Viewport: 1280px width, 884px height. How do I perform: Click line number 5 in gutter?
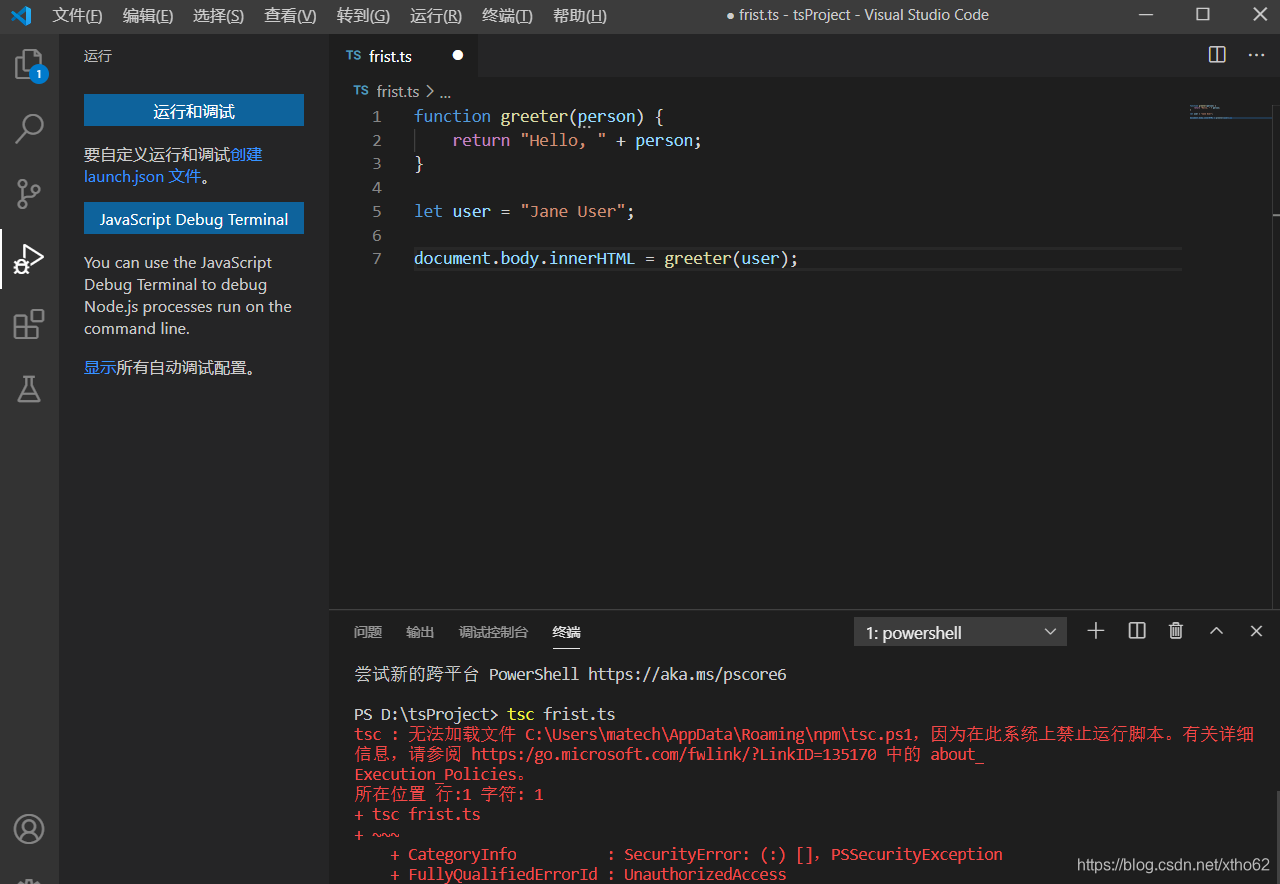376,211
